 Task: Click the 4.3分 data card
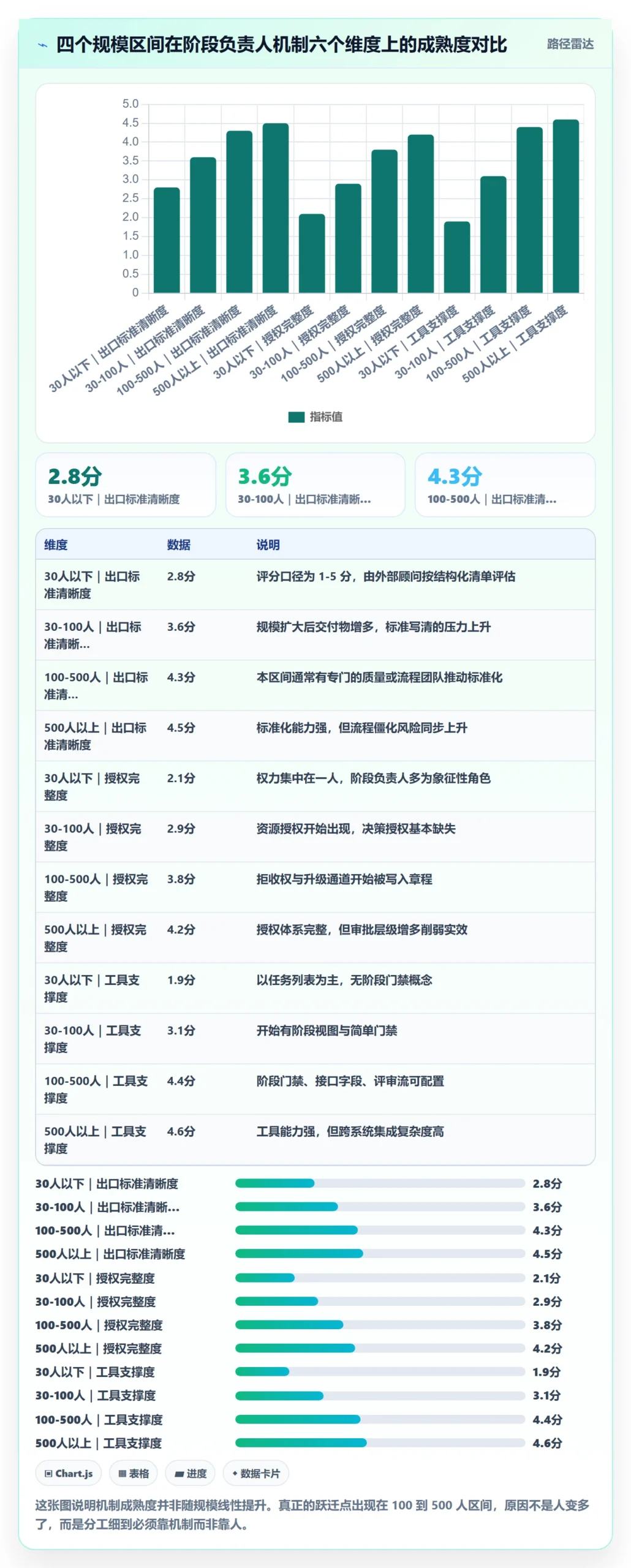click(x=505, y=484)
